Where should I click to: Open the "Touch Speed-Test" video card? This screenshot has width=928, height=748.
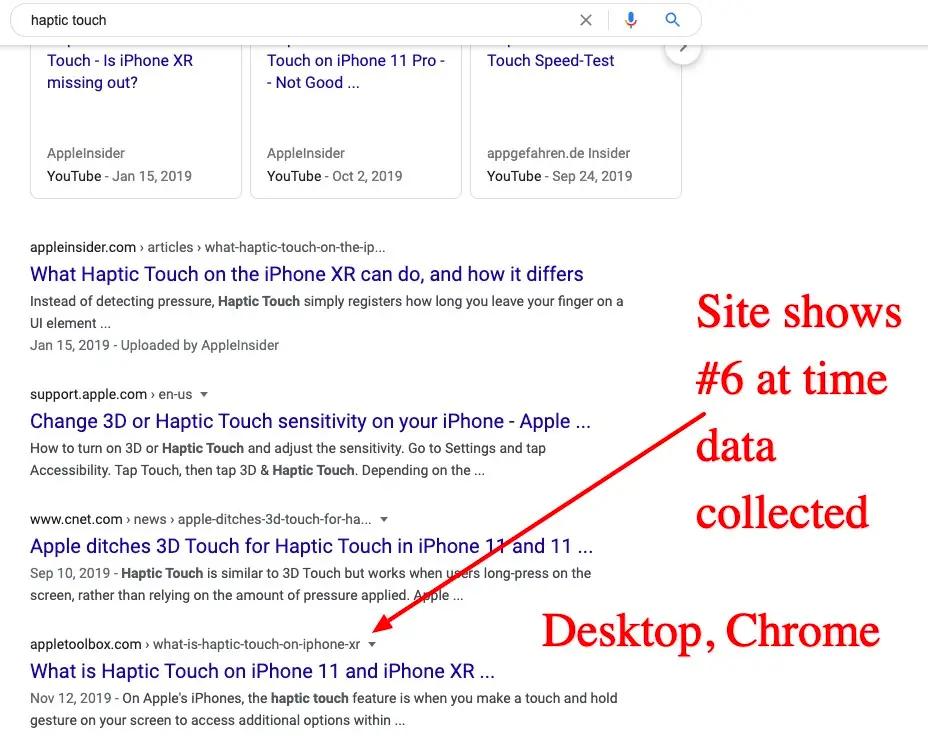coord(550,60)
